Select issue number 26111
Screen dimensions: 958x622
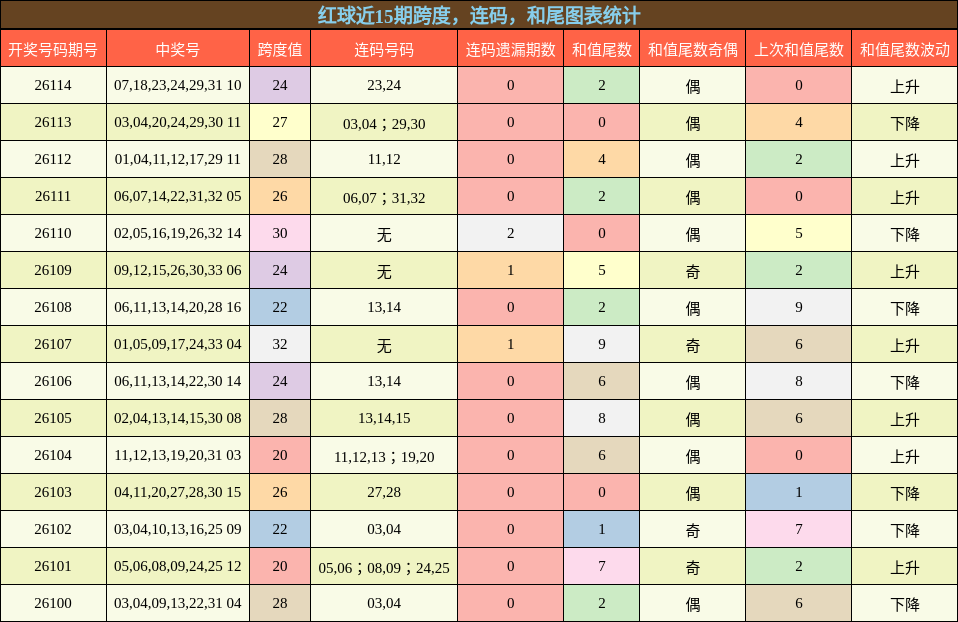point(53,196)
